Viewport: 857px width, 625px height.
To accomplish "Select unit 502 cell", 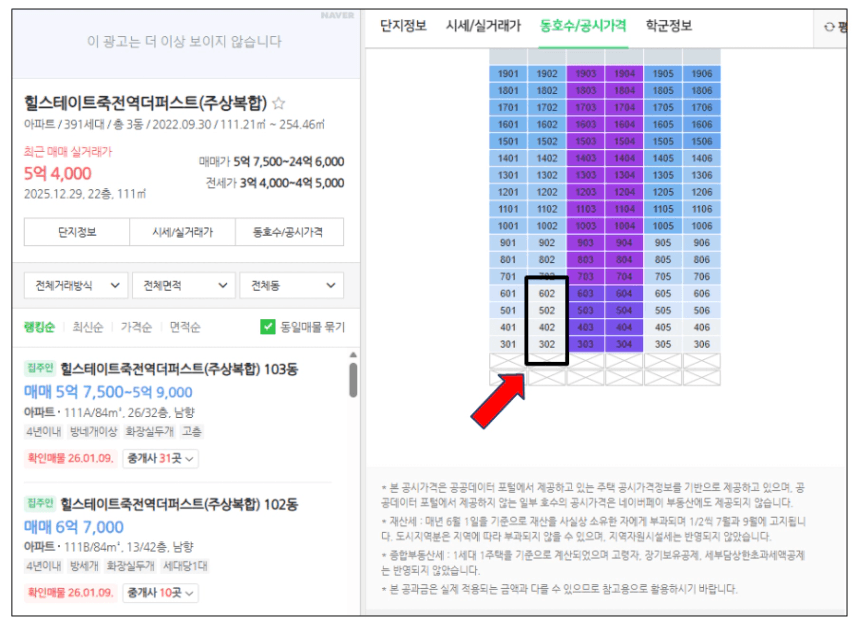I will (x=547, y=310).
